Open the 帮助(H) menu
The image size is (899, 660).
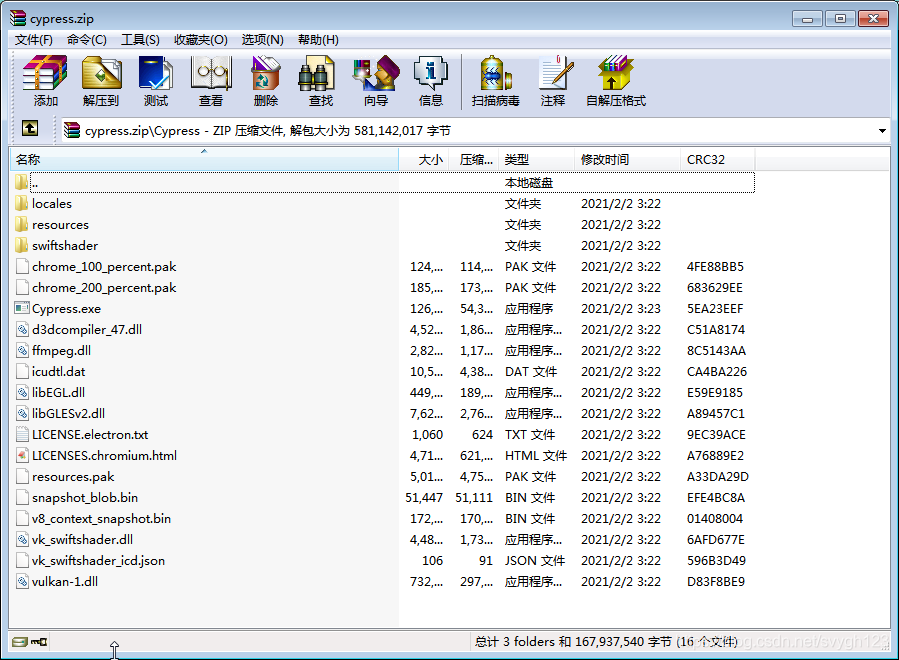[318, 40]
